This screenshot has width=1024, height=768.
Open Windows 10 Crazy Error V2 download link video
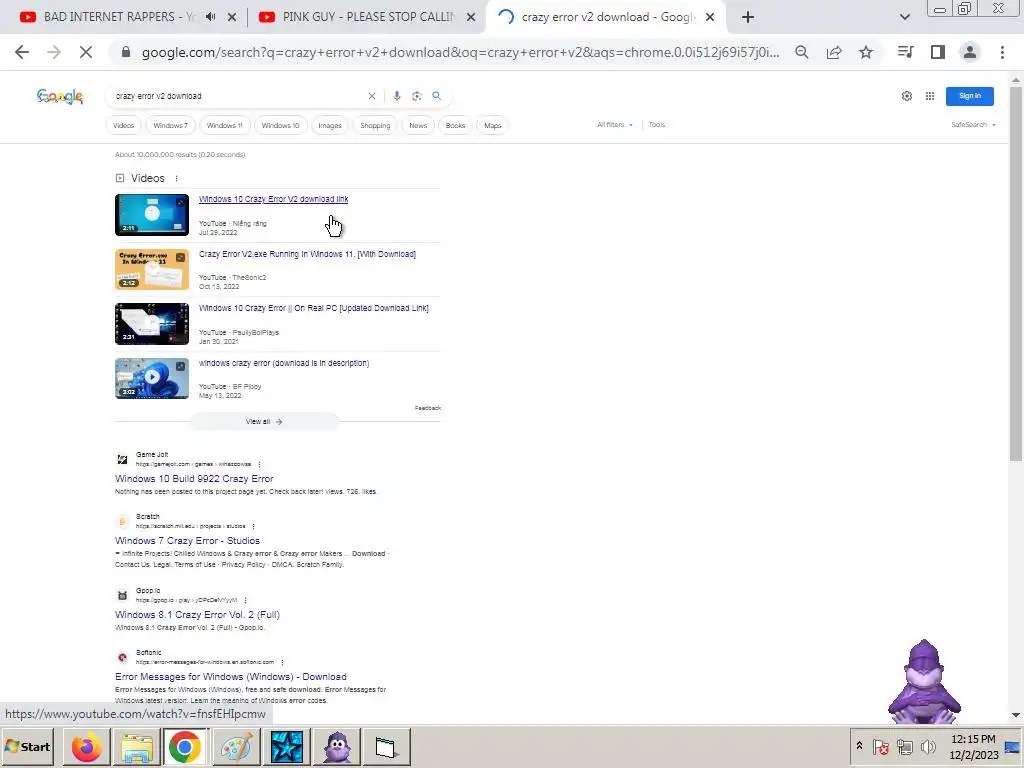coord(273,199)
